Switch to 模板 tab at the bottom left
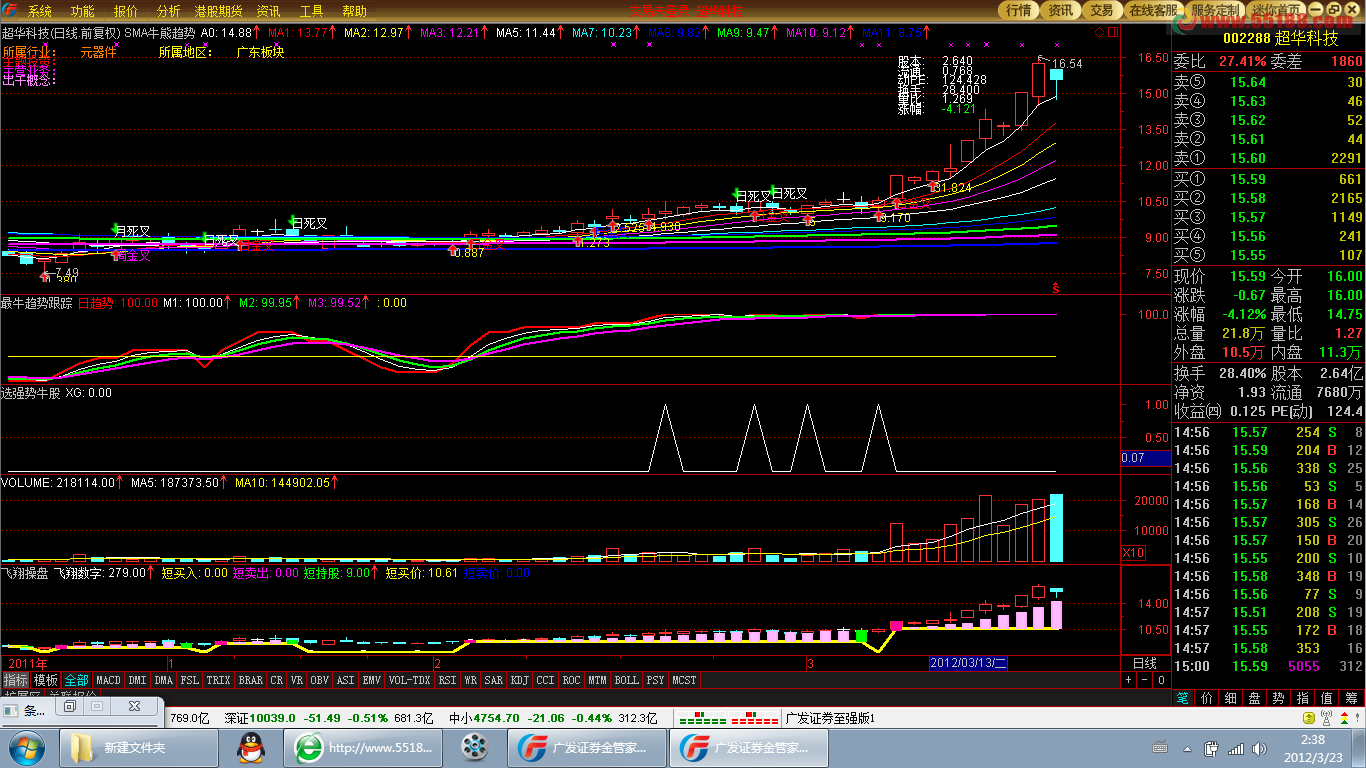The width and height of the screenshot is (1366, 768). (x=46, y=680)
